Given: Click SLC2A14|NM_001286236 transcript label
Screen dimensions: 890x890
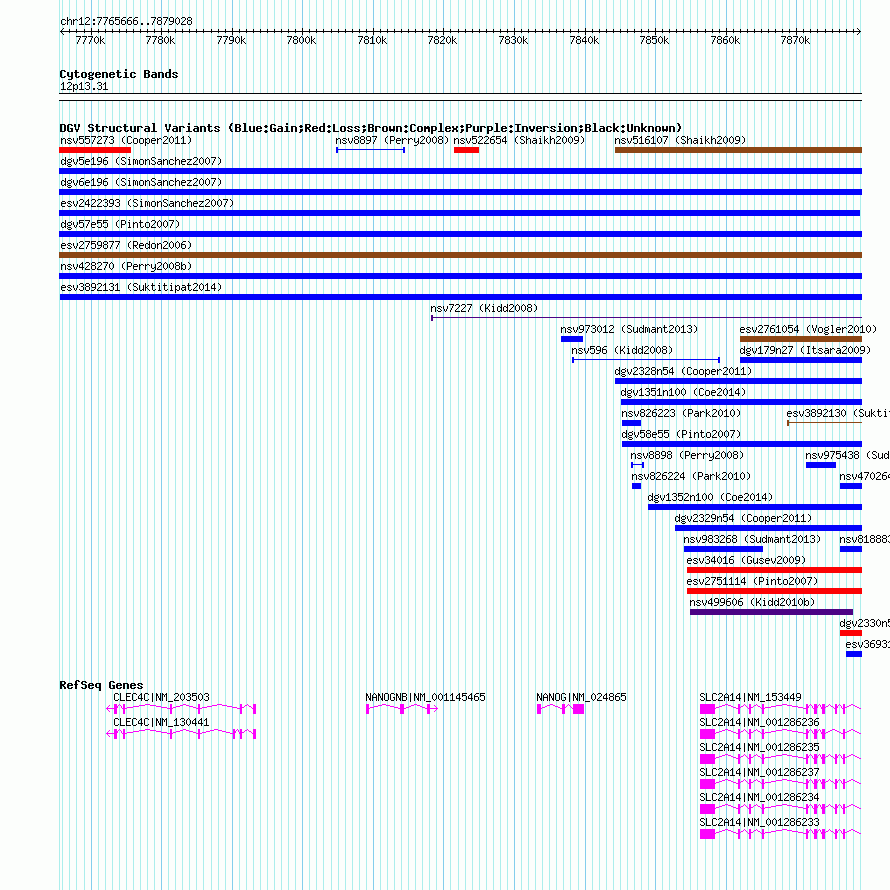Looking at the screenshot, I should pos(759,722).
